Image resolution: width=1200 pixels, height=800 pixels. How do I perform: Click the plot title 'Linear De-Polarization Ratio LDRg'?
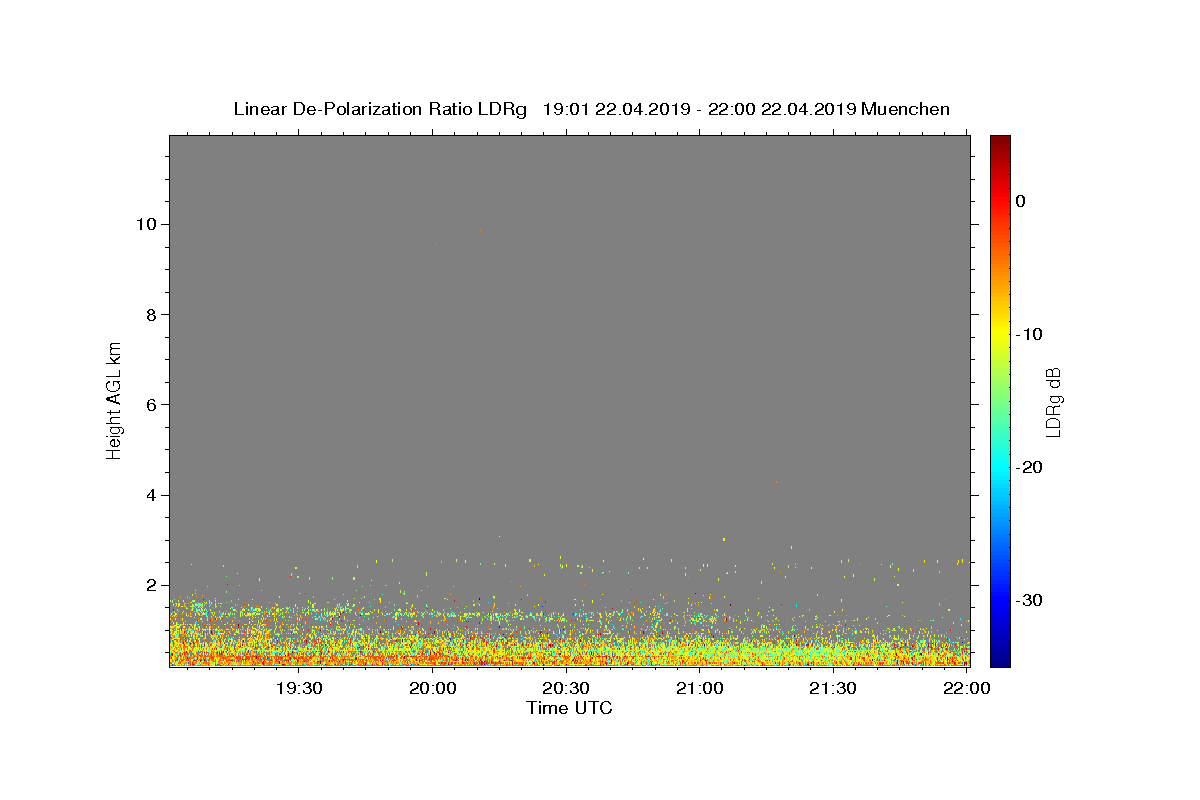pos(380,109)
